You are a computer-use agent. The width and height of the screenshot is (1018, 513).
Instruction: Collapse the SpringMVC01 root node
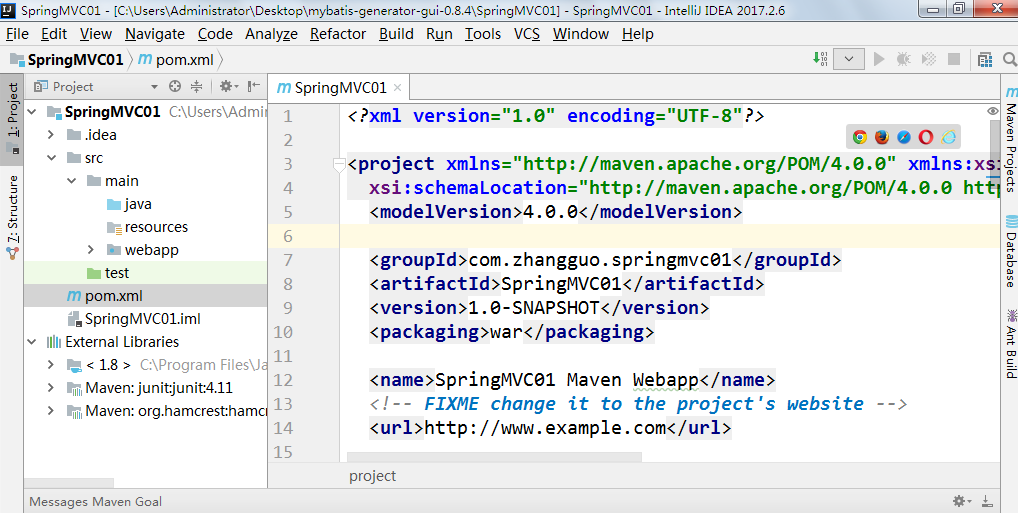(32, 112)
